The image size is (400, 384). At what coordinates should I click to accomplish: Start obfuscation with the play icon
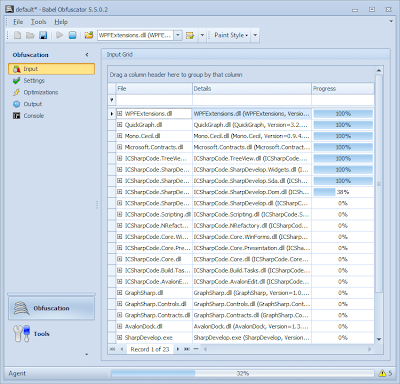(x=60, y=35)
